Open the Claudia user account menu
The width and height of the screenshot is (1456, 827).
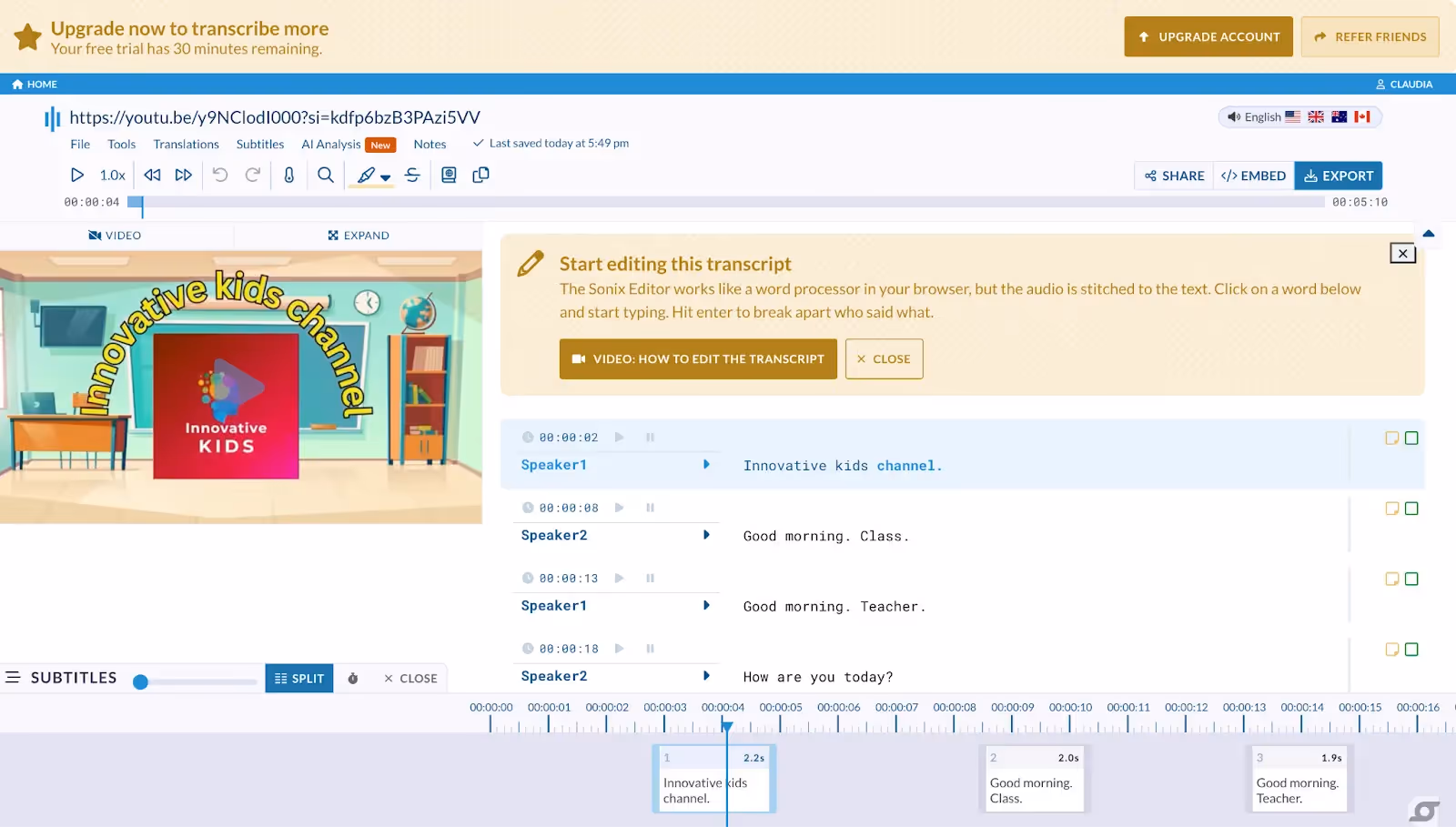(1404, 84)
